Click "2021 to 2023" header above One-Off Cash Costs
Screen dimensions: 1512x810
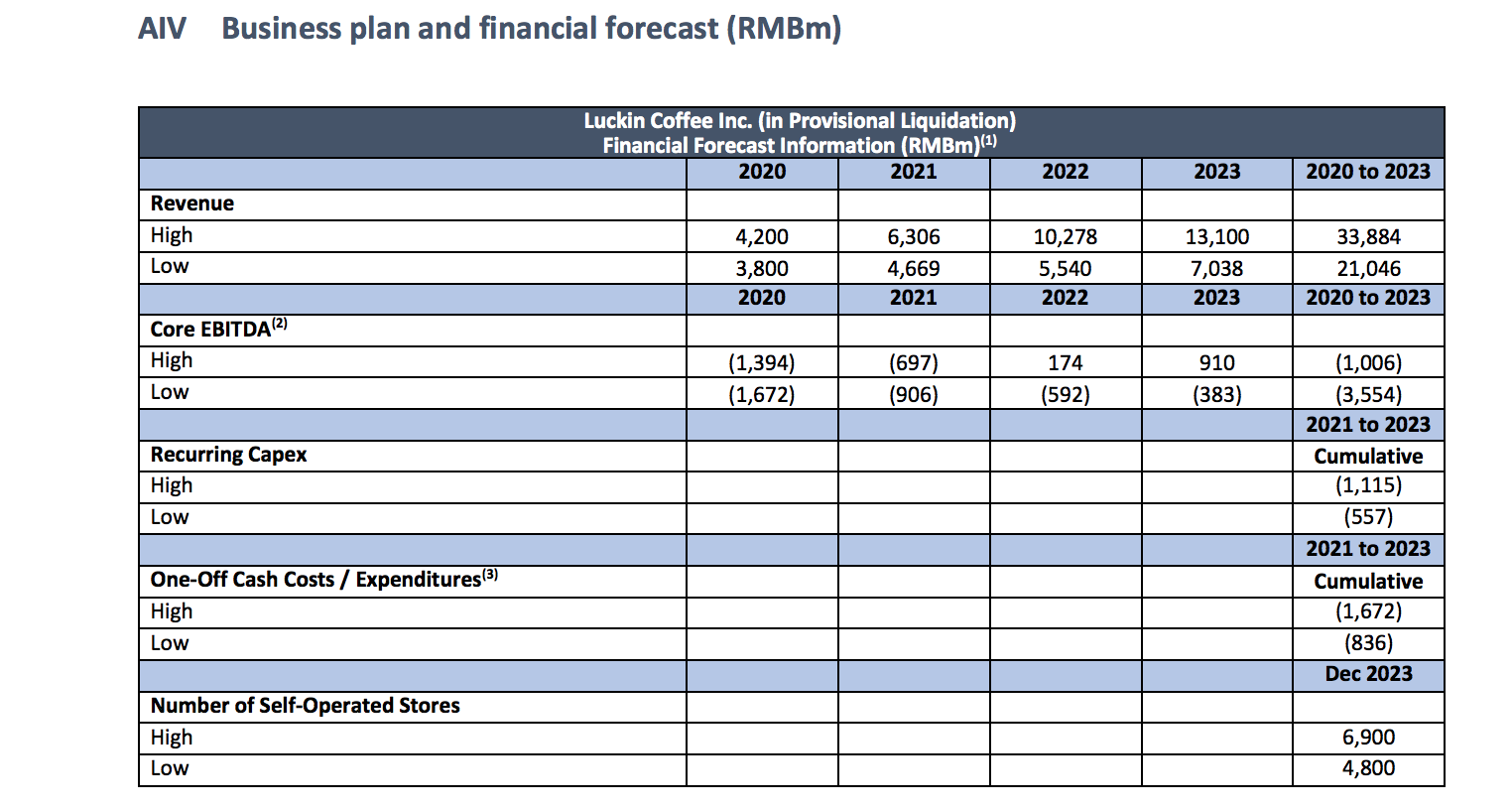point(1369,549)
